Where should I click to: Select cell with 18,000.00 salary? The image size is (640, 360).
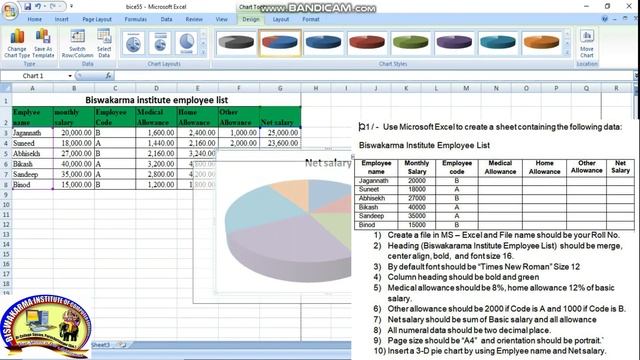pyautogui.click(x=73, y=143)
